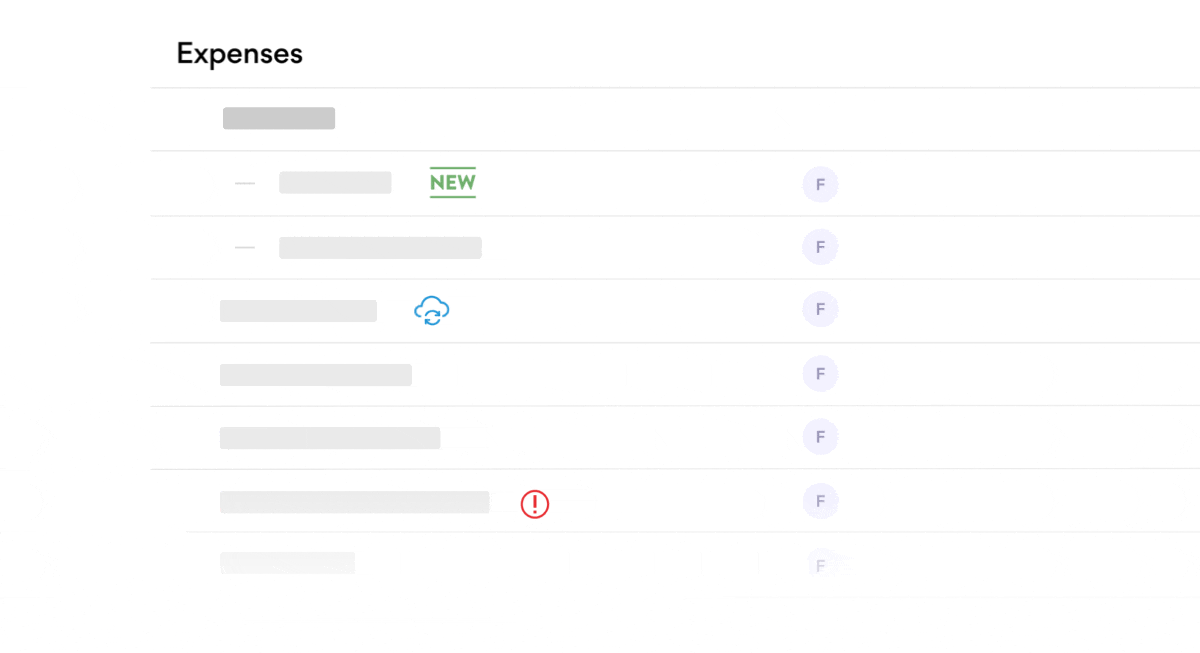1200x653 pixels.
Task: Click the dash marker beside the NEW item
Action: (245, 183)
